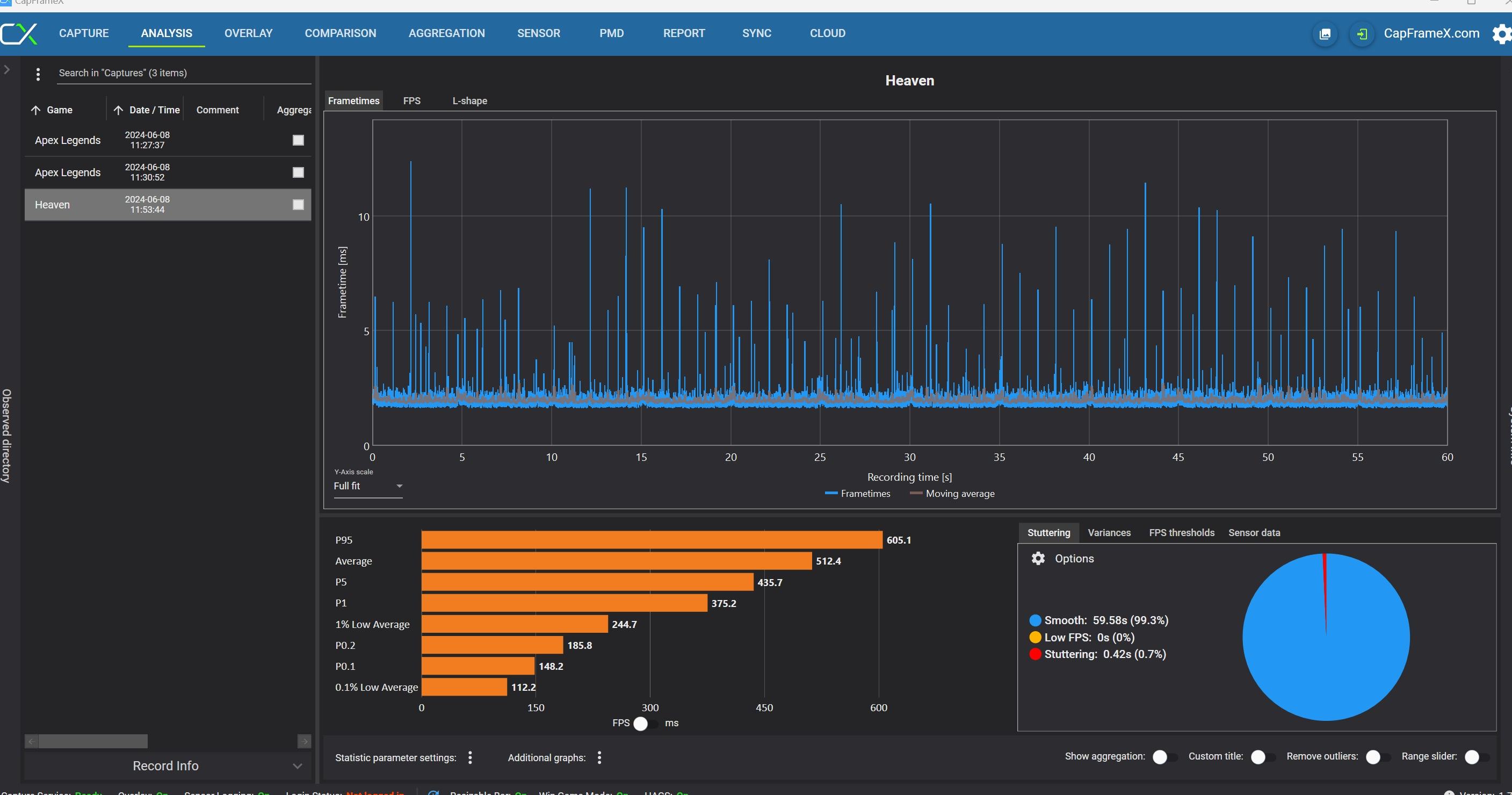Open stuttering Options gear icon

1038,558
